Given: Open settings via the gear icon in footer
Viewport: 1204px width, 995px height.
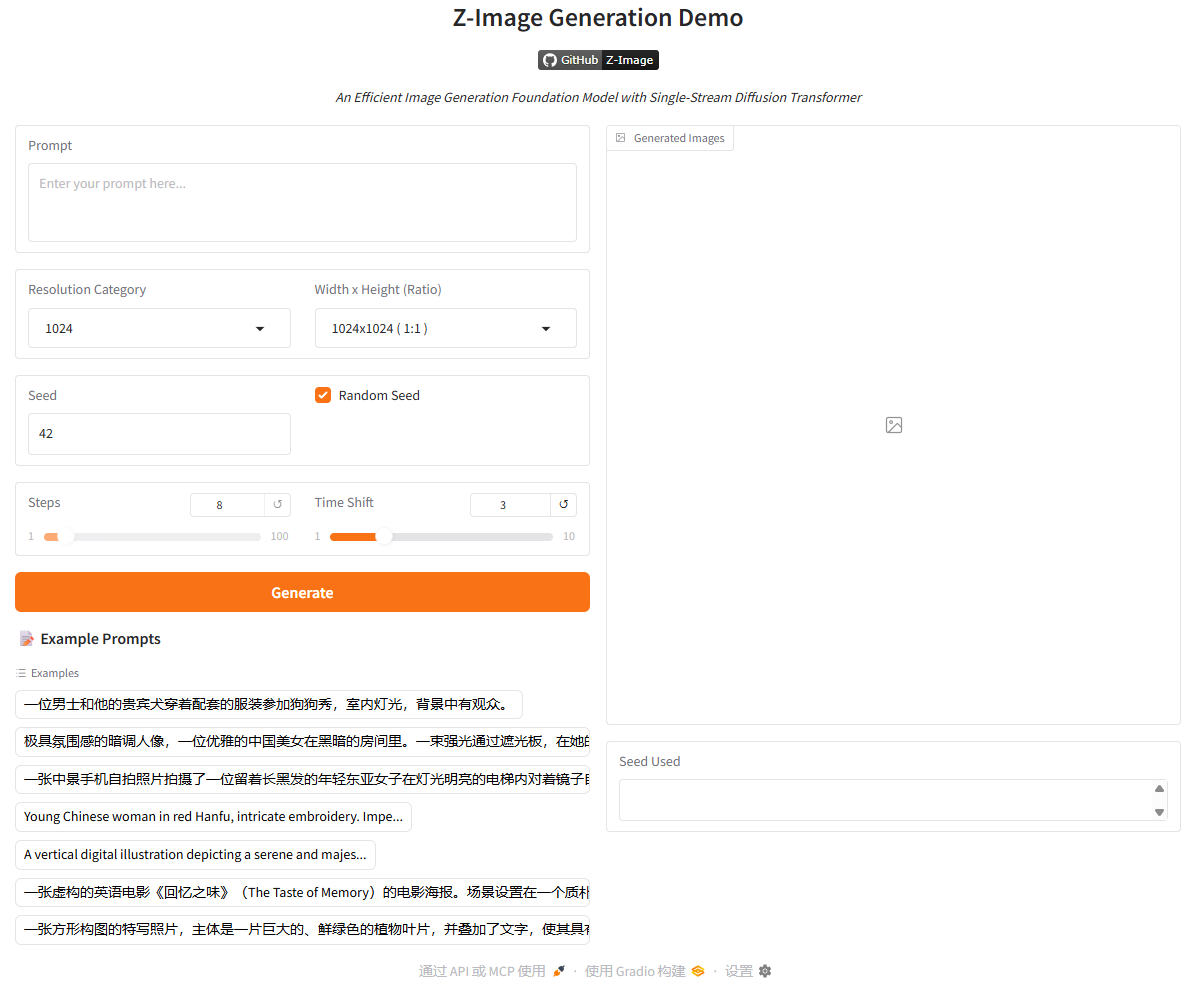Looking at the screenshot, I should pos(764,971).
